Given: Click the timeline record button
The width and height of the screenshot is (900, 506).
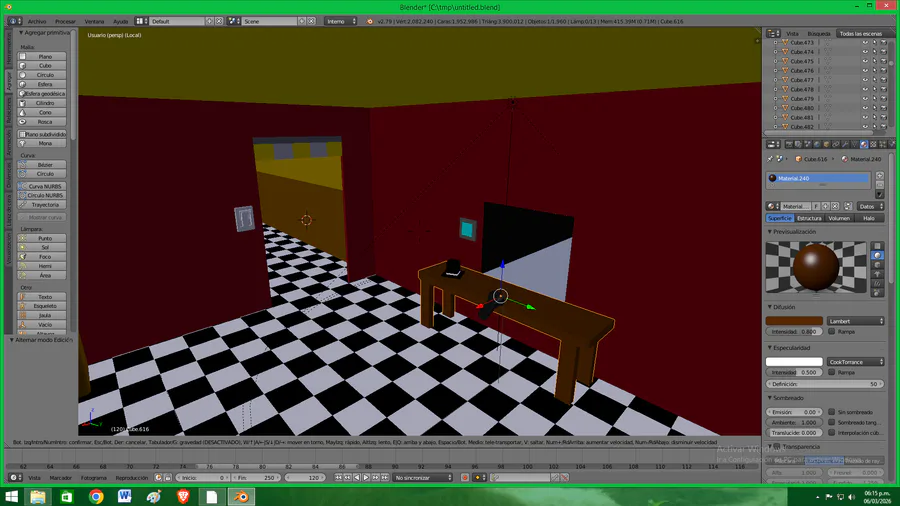Looking at the screenshot, I should tap(465, 477).
